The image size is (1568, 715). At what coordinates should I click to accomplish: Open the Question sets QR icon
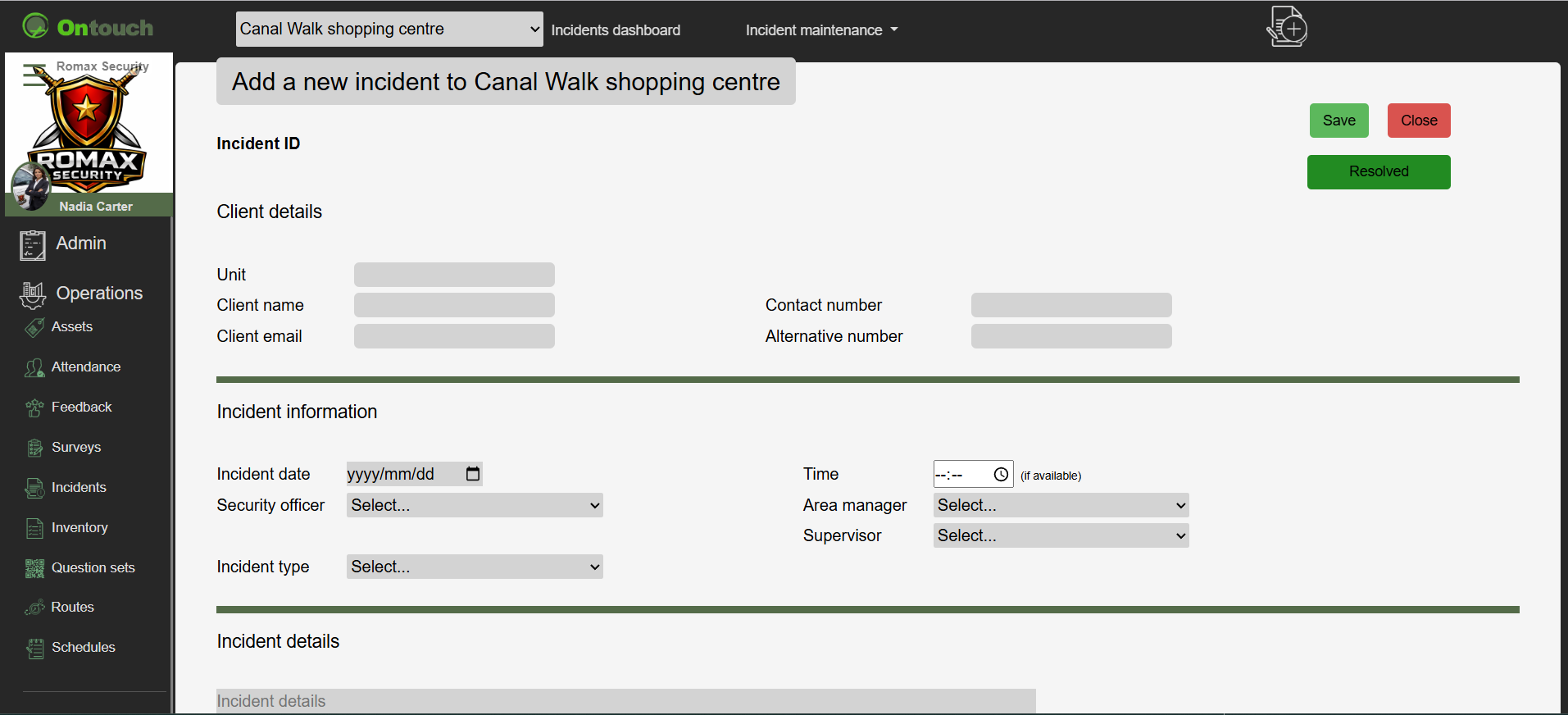tap(34, 568)
